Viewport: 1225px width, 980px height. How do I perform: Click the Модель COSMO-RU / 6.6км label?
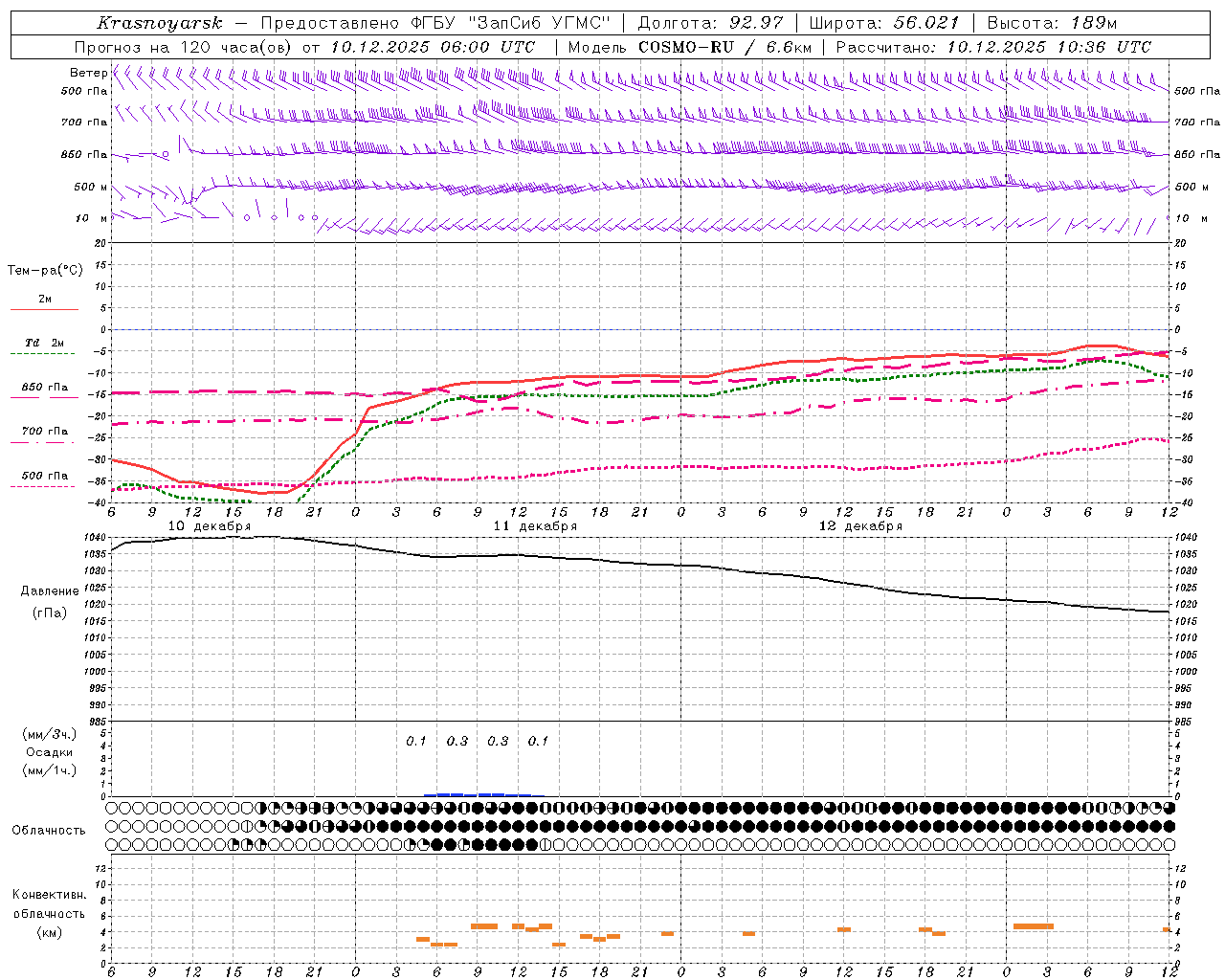pos(690,47)
